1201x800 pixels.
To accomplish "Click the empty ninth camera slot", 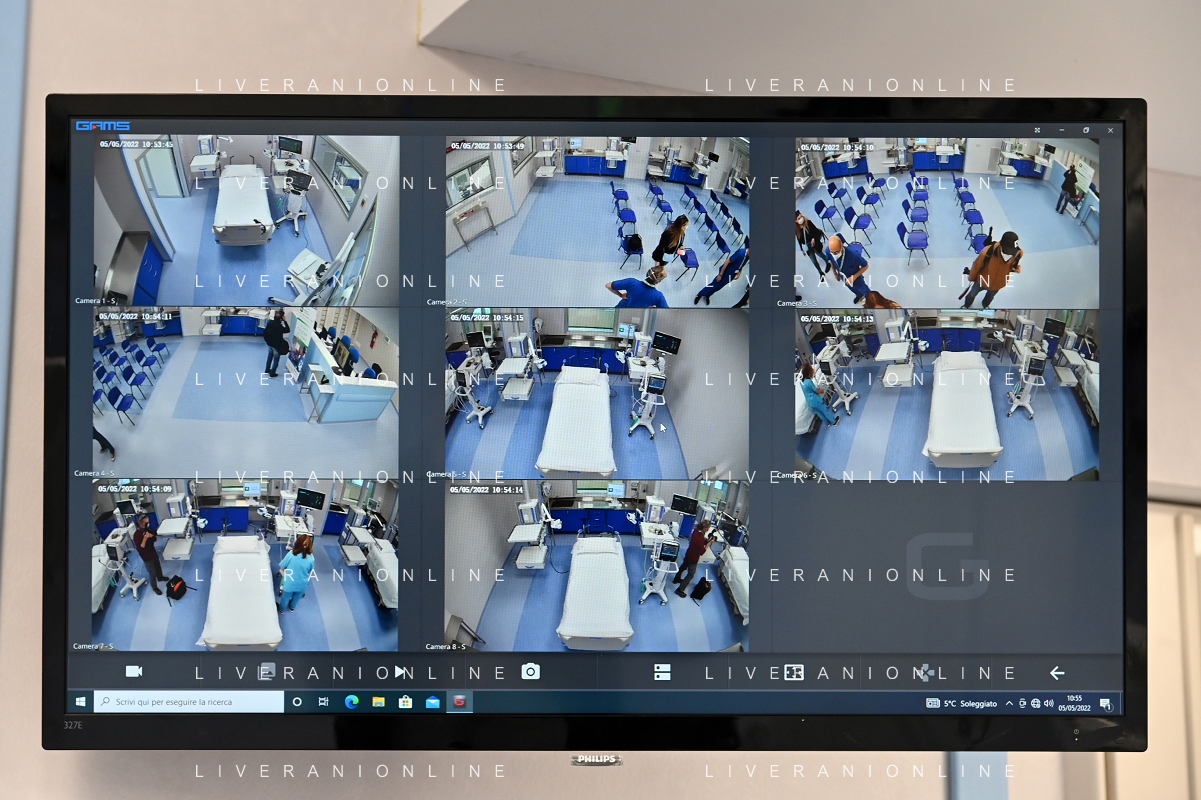I will [946, 566].
